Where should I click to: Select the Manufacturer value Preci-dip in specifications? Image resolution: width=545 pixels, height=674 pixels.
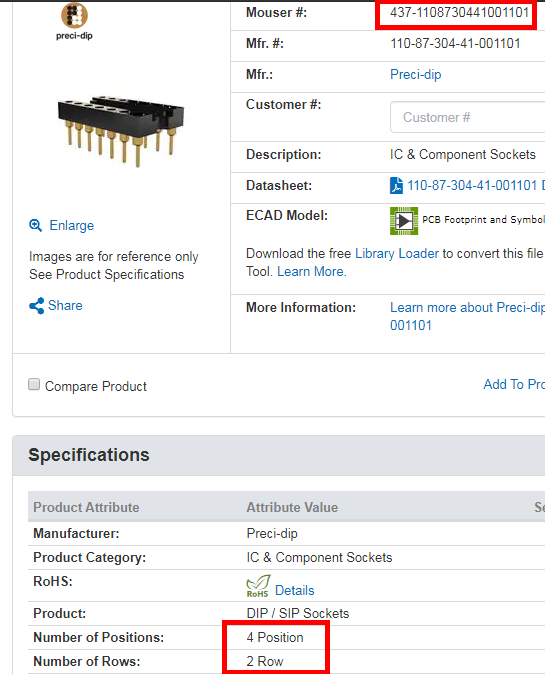tap(272, 533)
